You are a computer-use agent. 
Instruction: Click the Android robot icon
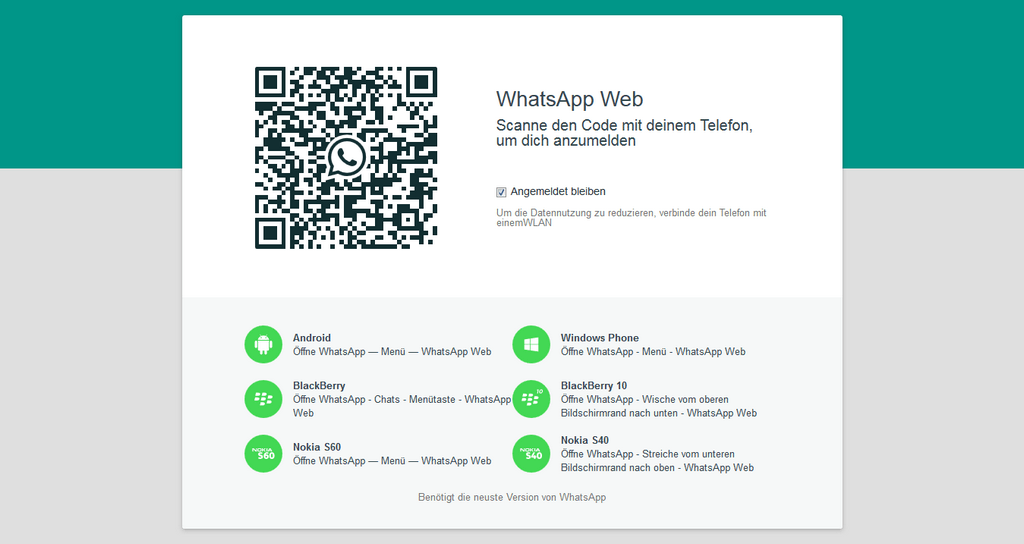263,344
